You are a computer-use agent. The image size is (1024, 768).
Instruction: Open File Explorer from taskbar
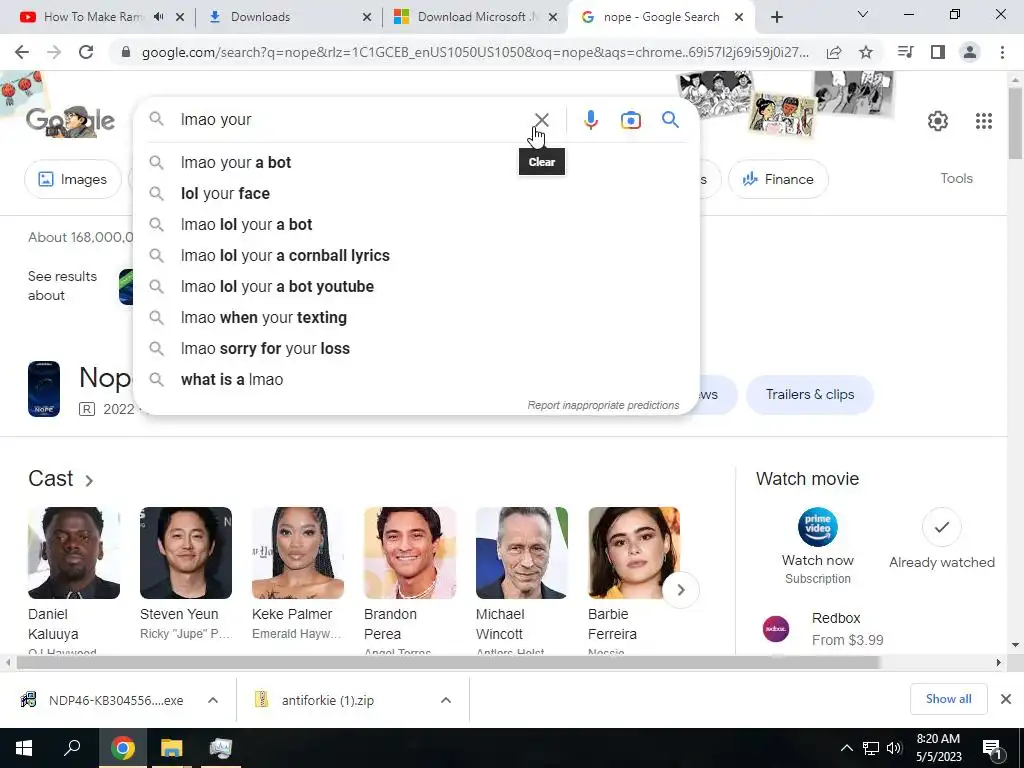pyautogui.click(x=172, y=748)
